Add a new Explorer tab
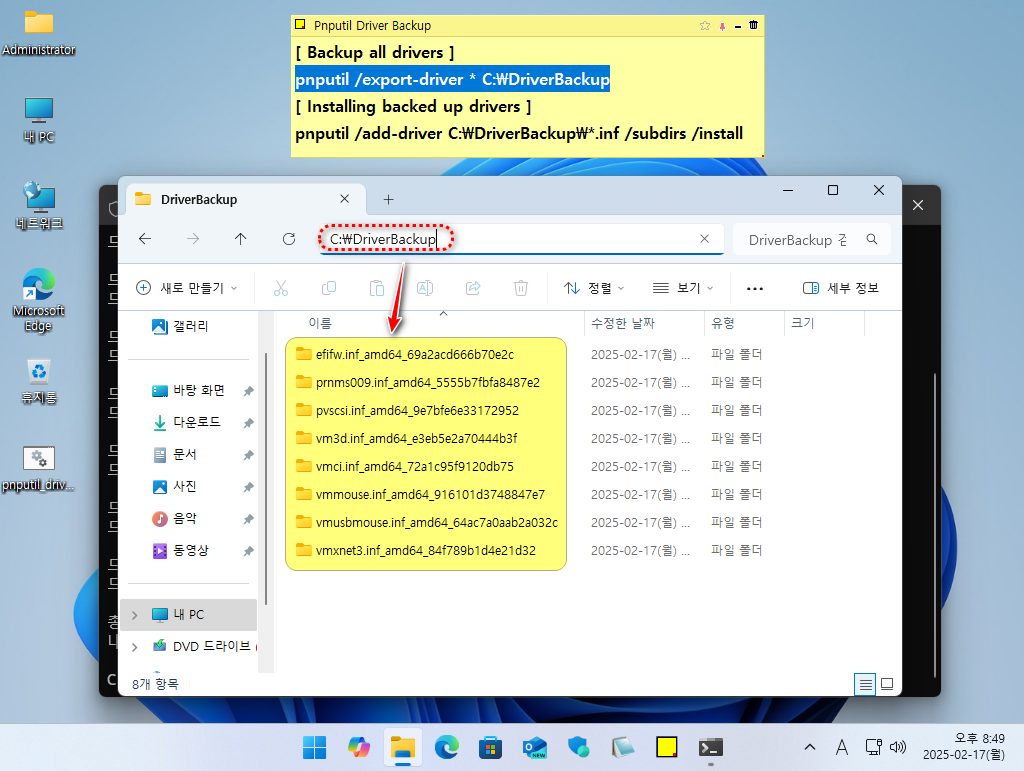 (389, 199)
